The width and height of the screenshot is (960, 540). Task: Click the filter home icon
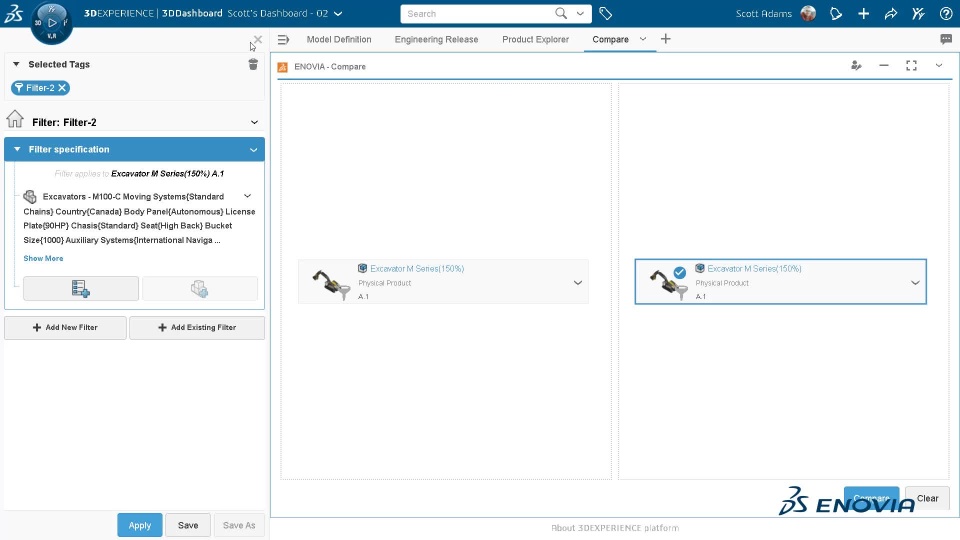coord(15,119)
